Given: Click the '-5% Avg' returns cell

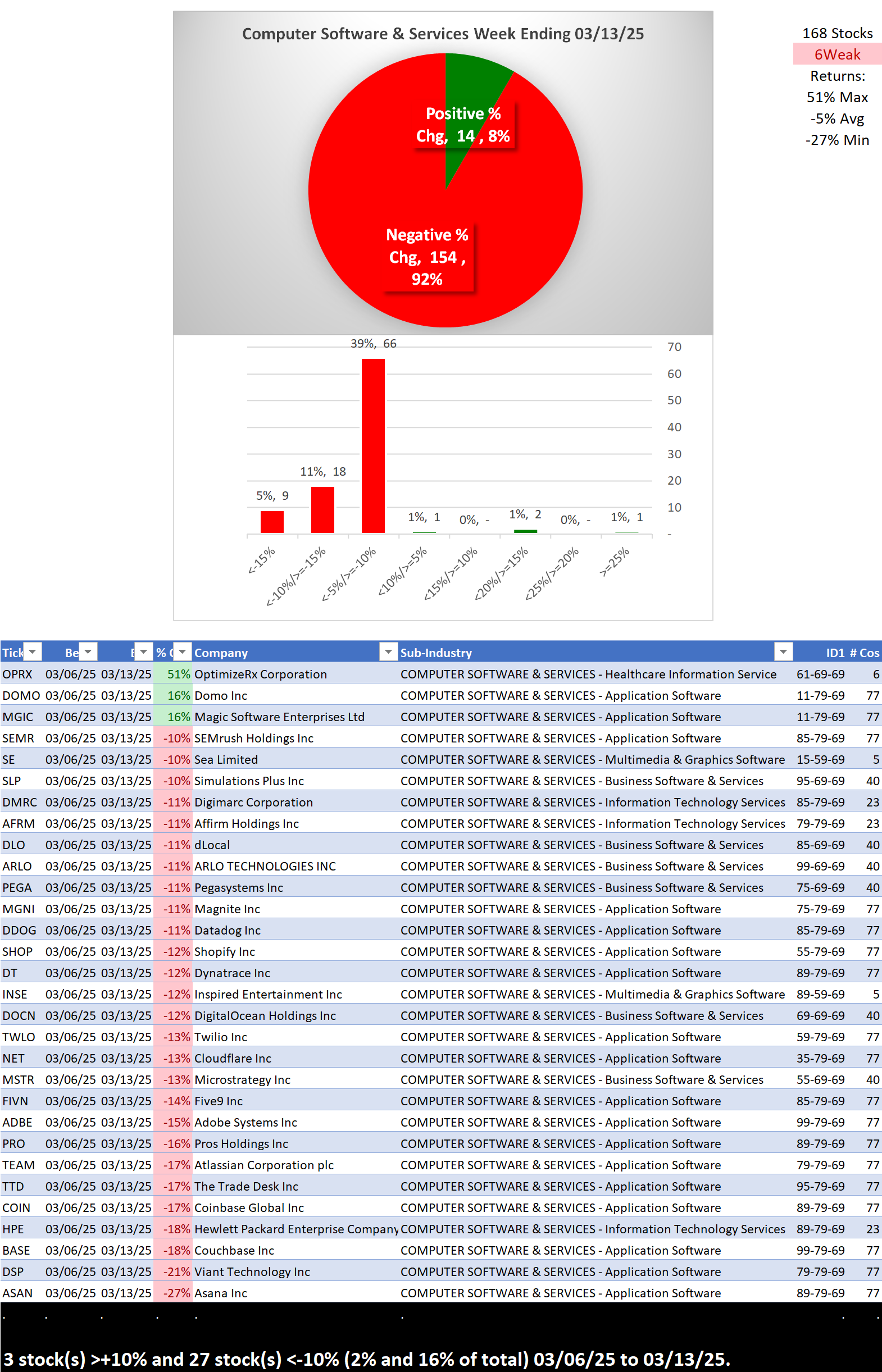Looking at the screenshot, I should click(837, 118).
